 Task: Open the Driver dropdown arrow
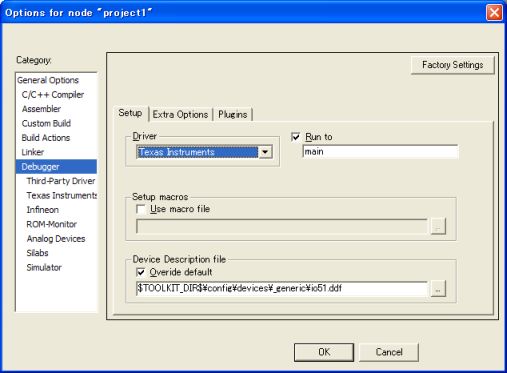[265, 152]
